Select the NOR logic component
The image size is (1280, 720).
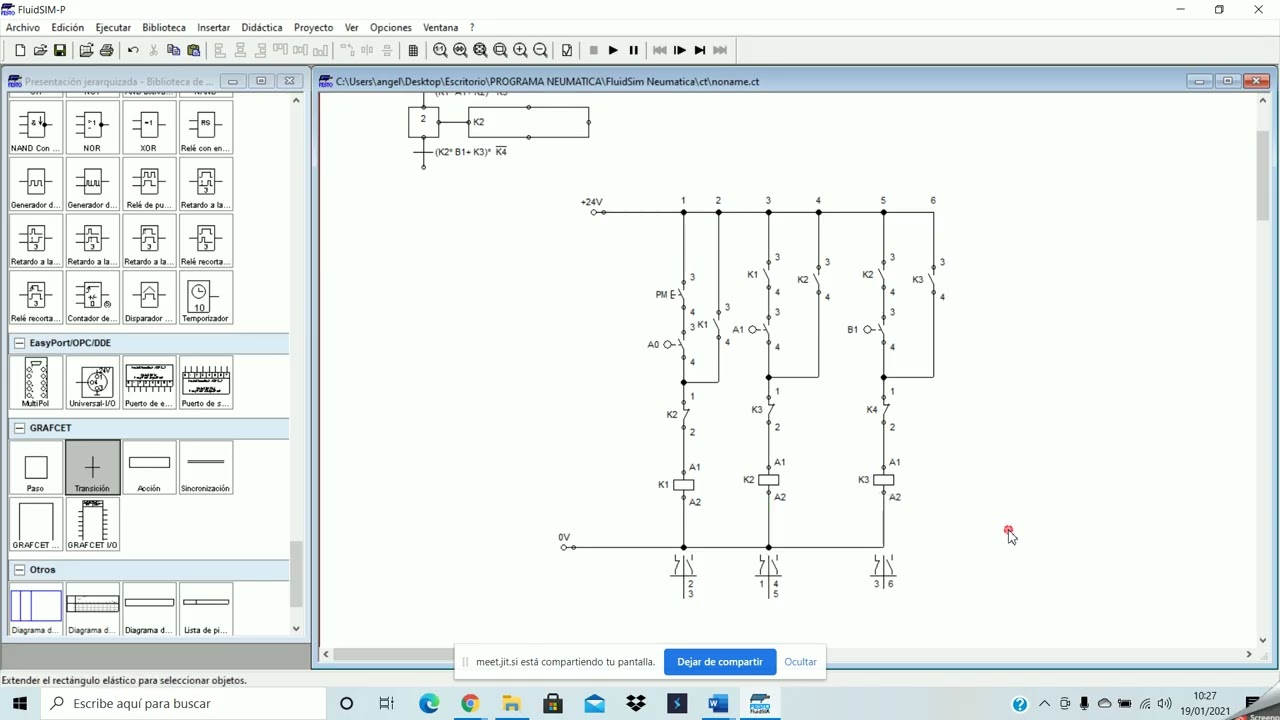click(x=92, y=127)
